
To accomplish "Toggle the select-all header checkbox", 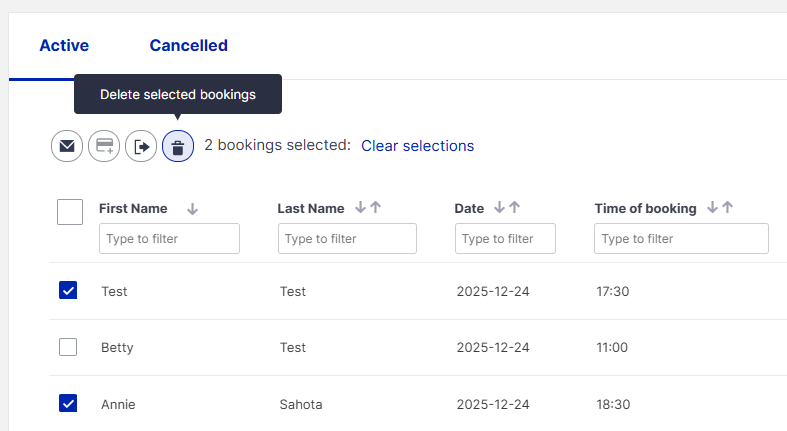I will pyautogui.click(x=70, y=211).
